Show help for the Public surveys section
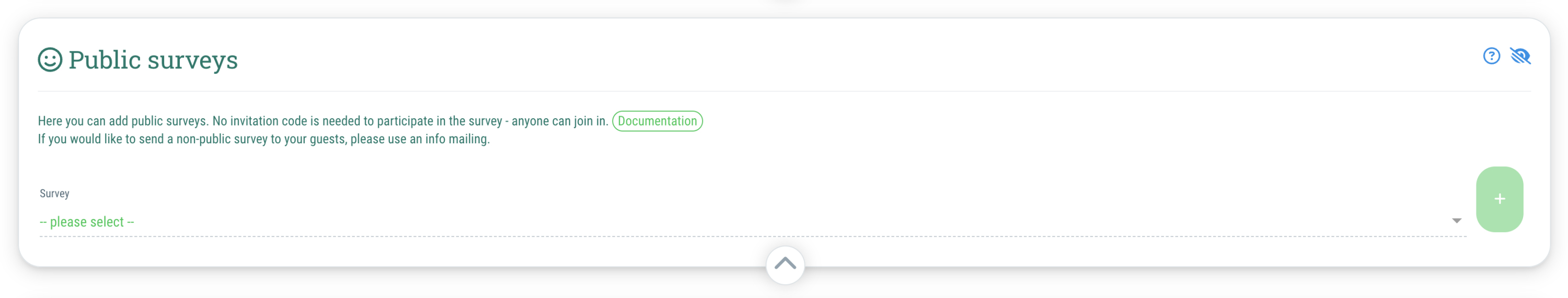The height and width of the screenshot is (298, 1568). [x=1491, y=56]
